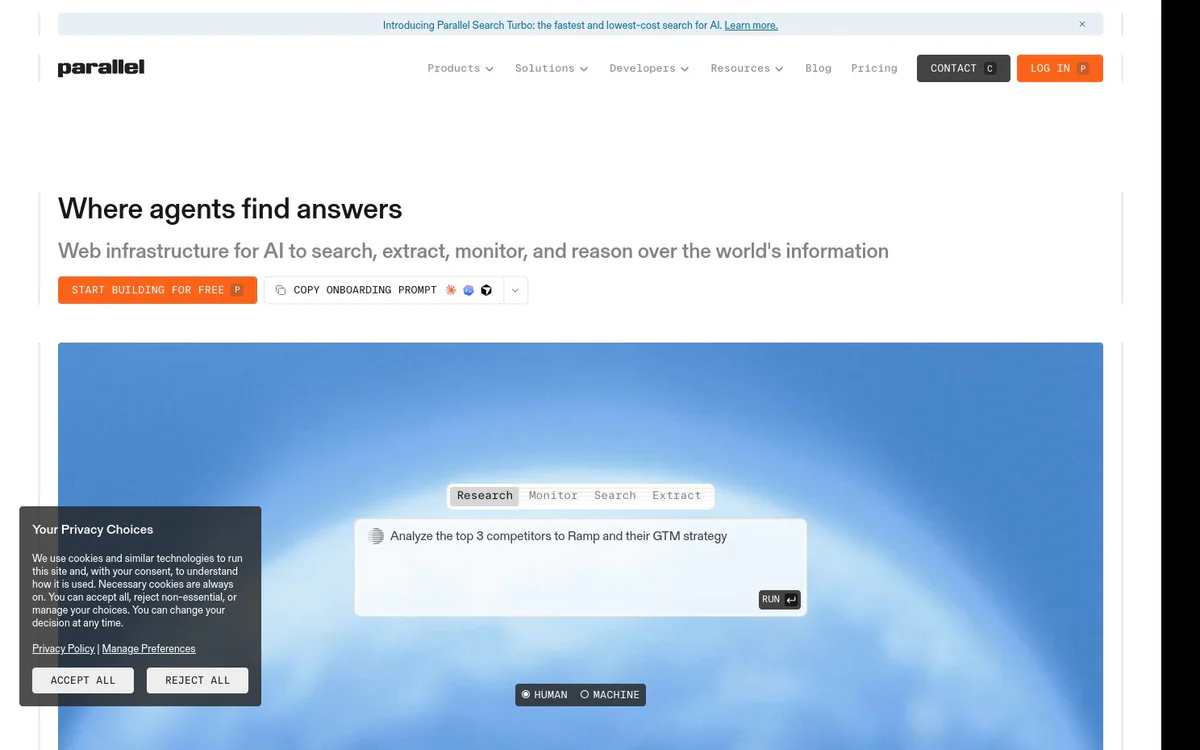This screenshot has width=1200, height=750.
Task: Switch to the Extract tab
Action: (x=677, y=496)
